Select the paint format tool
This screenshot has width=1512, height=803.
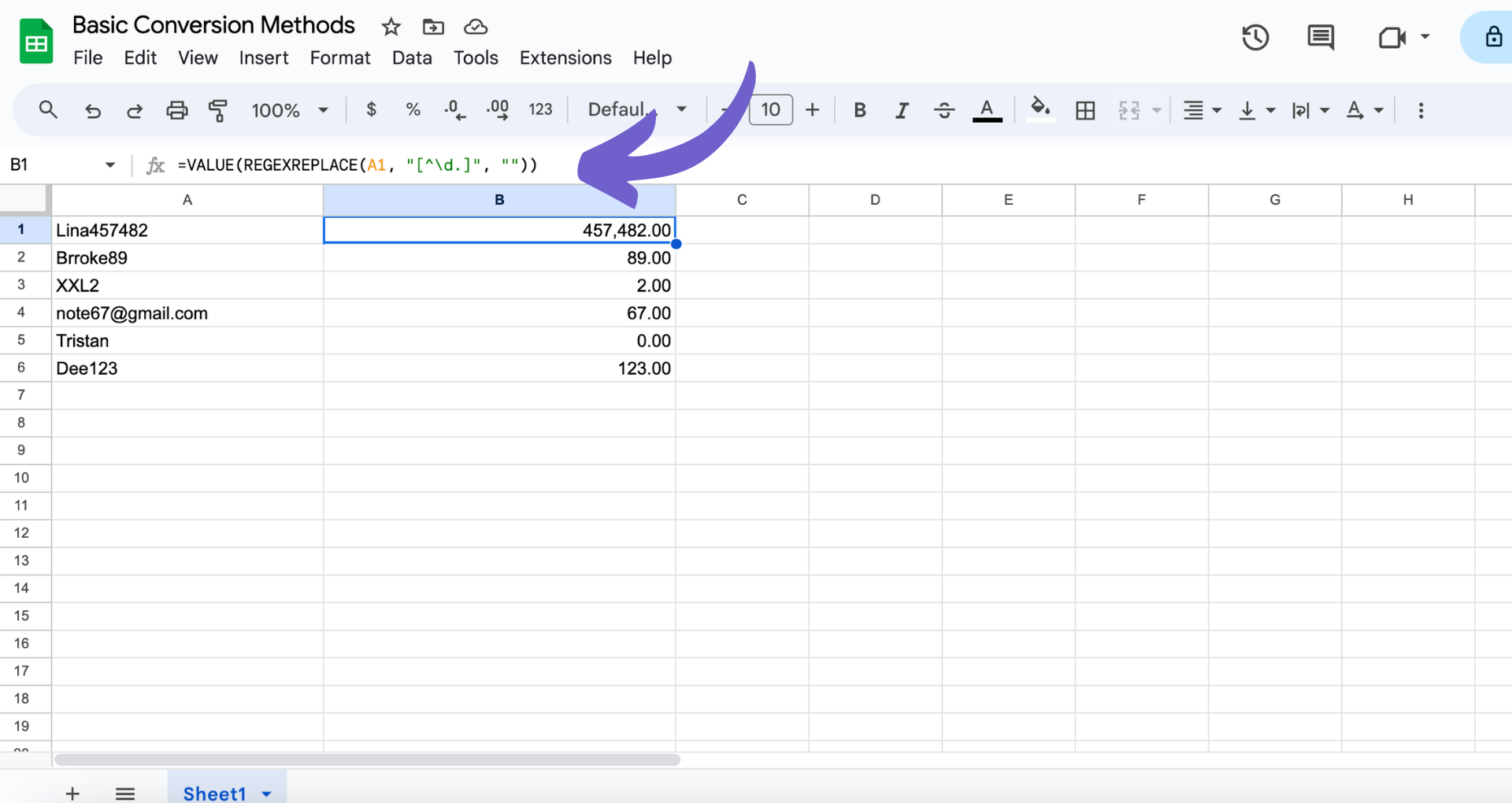click(218, 110)
